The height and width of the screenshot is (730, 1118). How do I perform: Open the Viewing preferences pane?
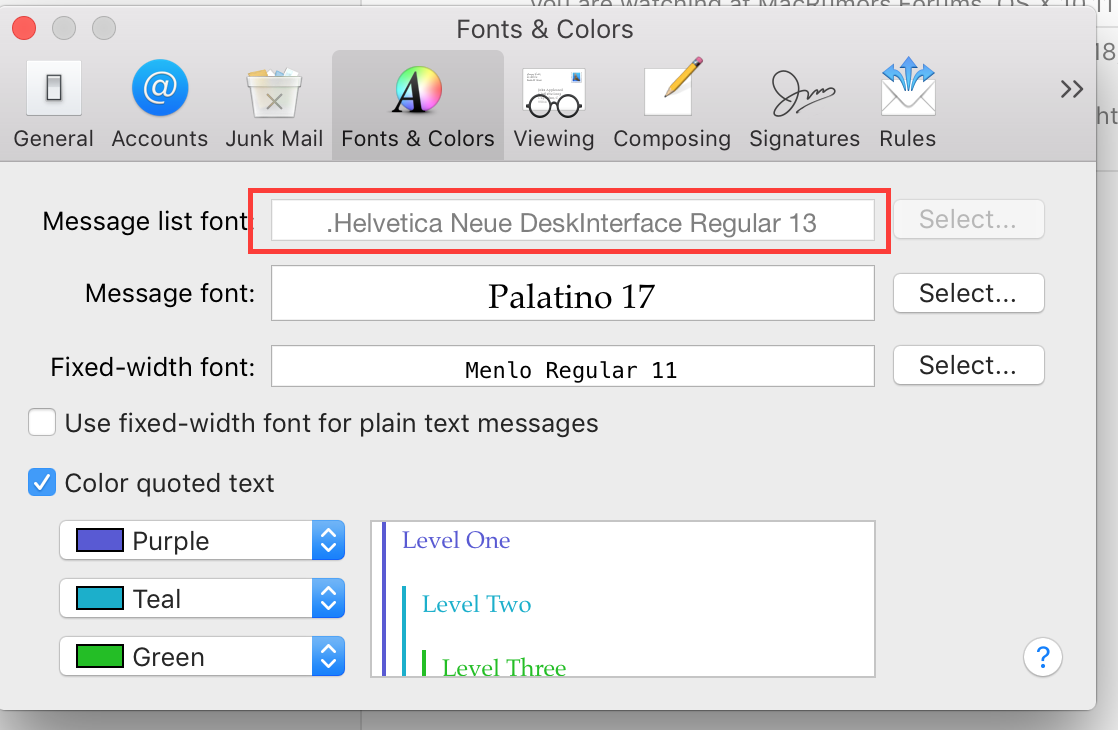[x=554, y=104]
